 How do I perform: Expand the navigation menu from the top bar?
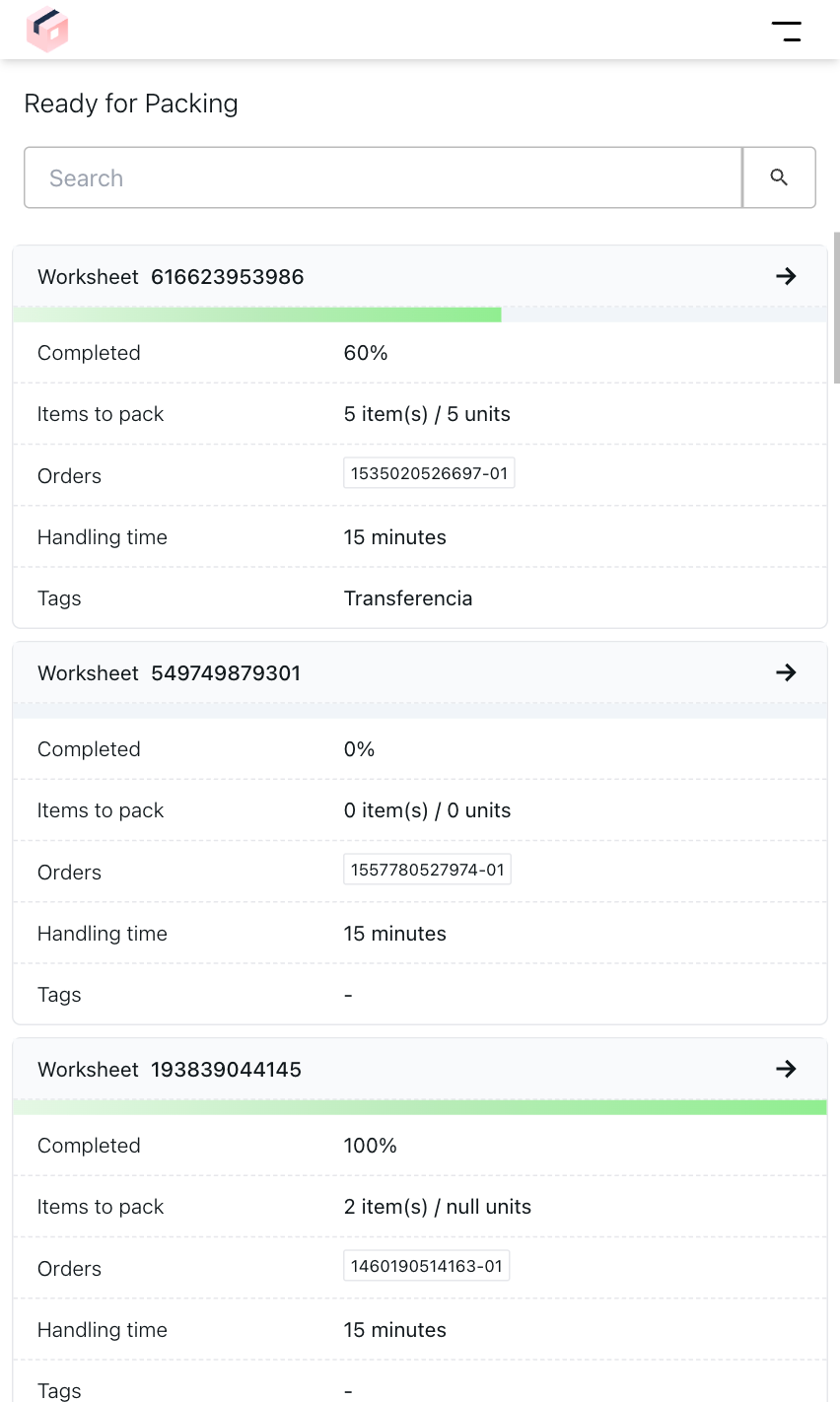point(788,30)
